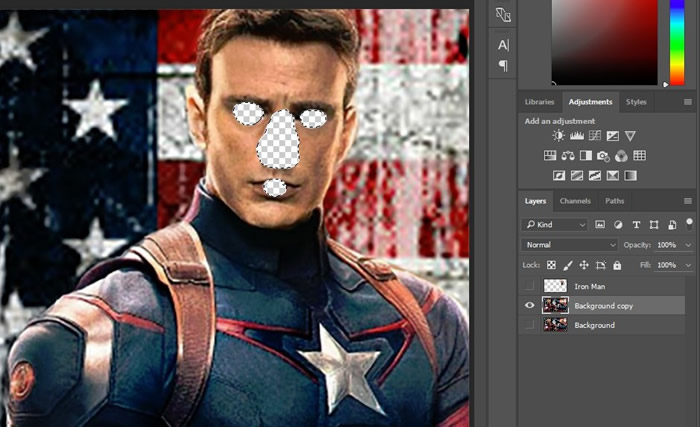The width and height of the screenshot is (700, 427).
Task: Show the Background layer
Action: pos(529,325)
